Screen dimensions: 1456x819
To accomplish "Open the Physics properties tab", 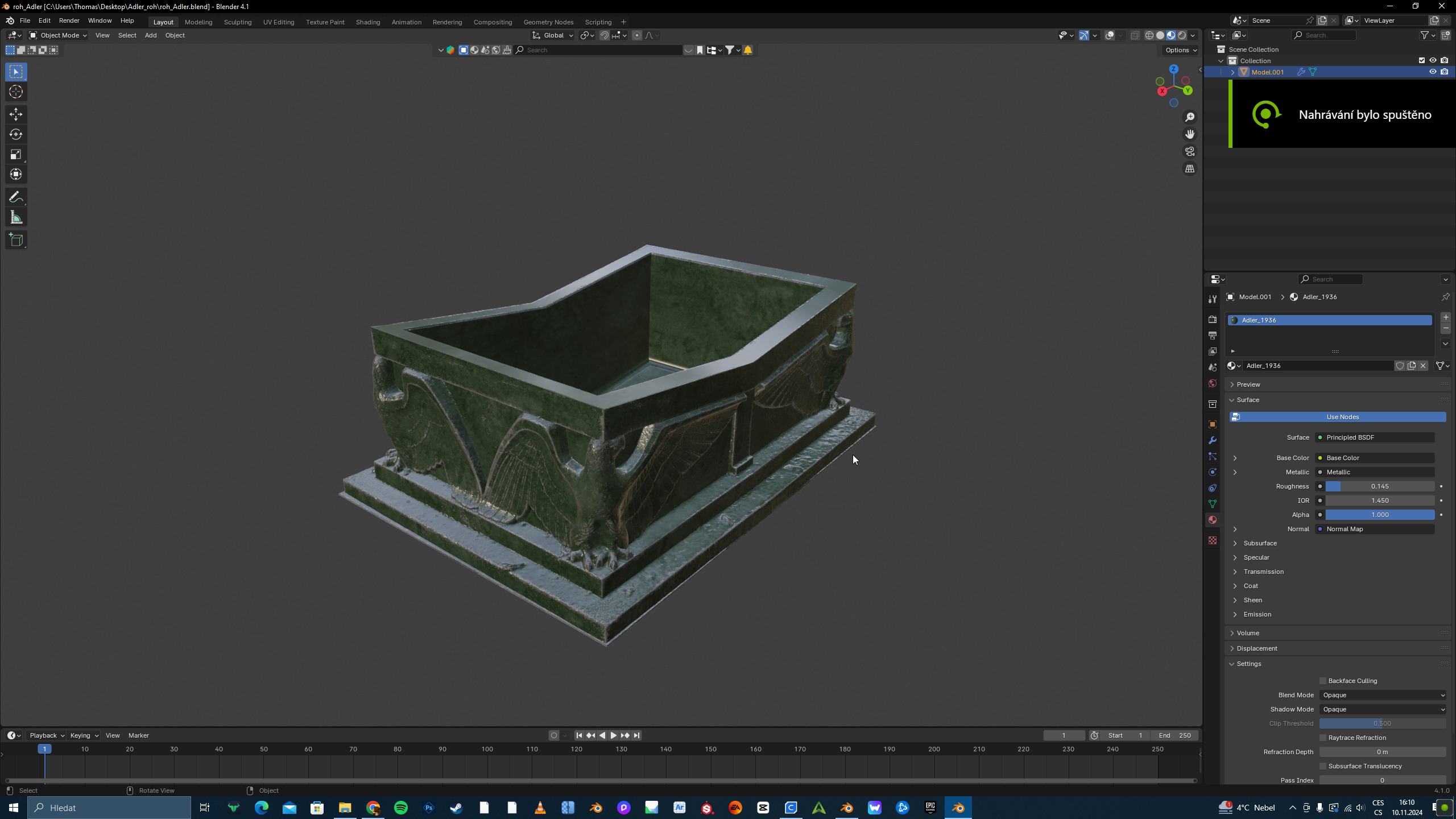I will 1213,472.
